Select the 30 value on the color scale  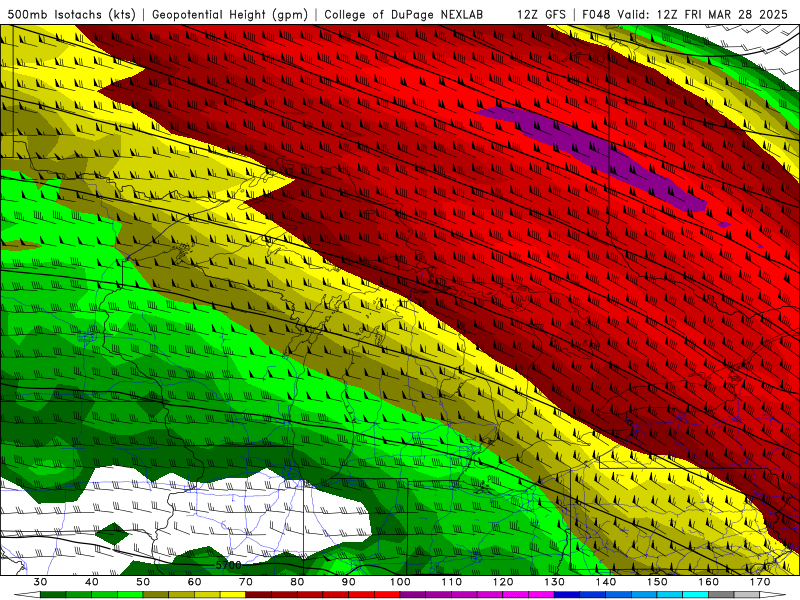click(40, 582)
